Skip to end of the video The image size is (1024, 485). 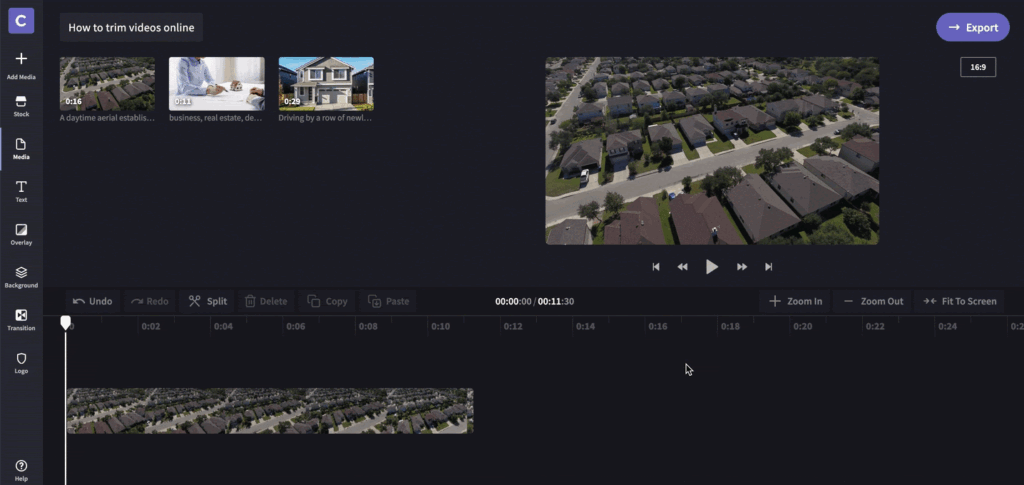(x=769, y=266)
